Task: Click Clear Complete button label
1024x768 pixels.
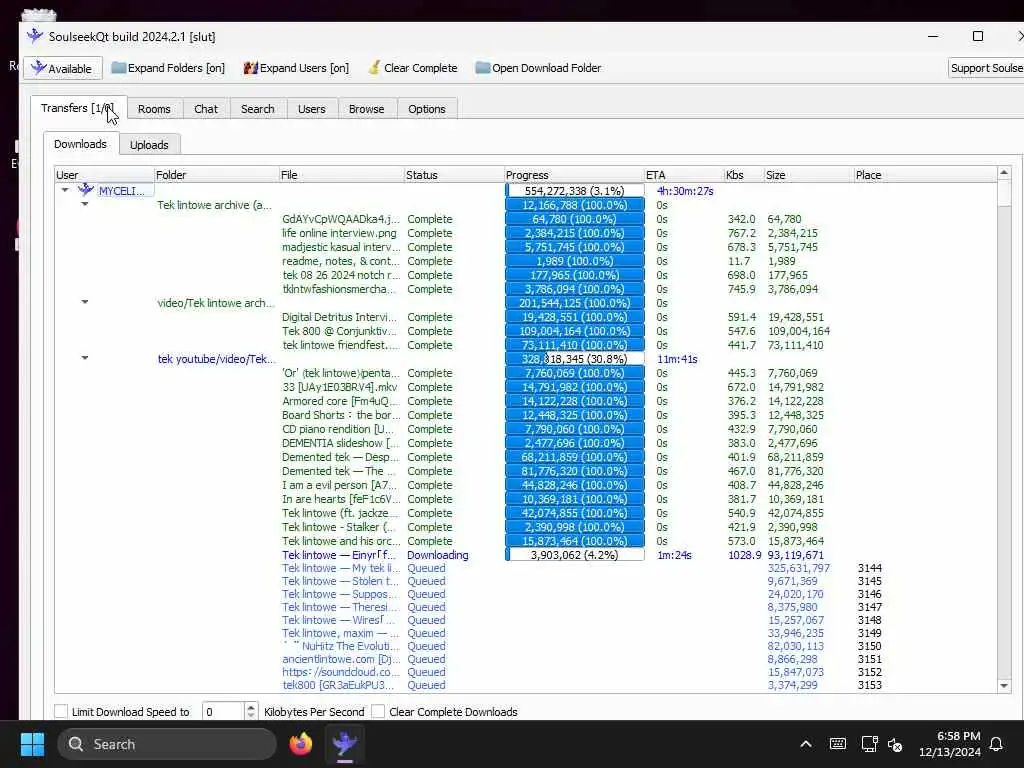Action: (421, 68)
